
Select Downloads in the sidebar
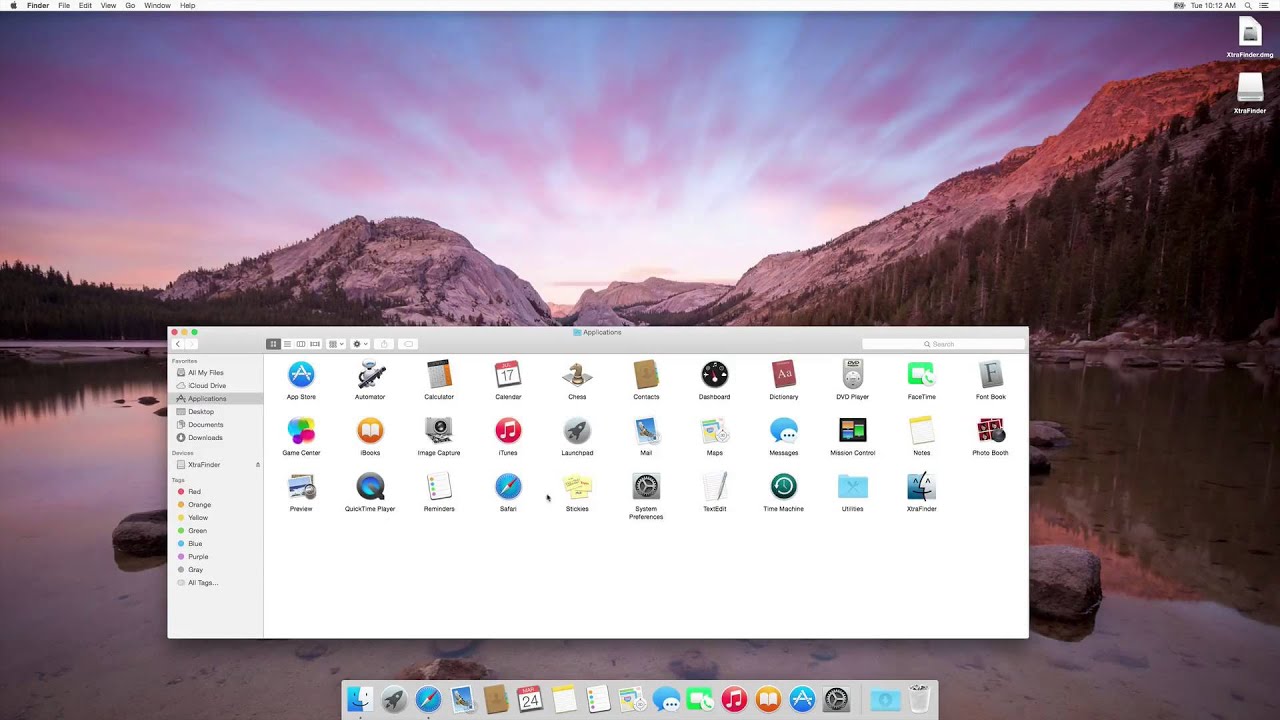tap(215, 438)
